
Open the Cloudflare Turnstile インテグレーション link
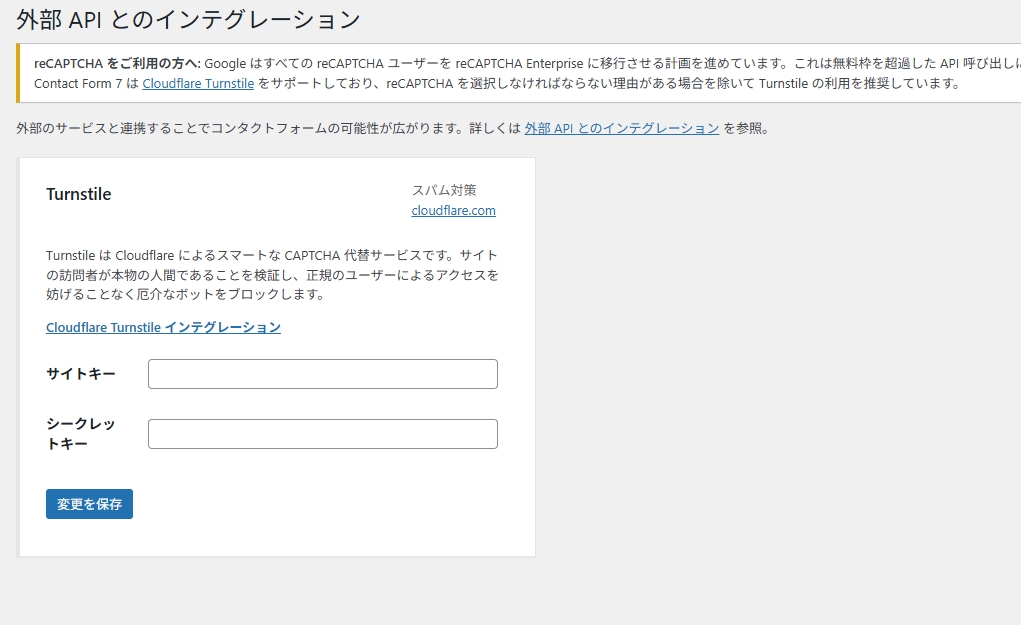click(163, 327)
